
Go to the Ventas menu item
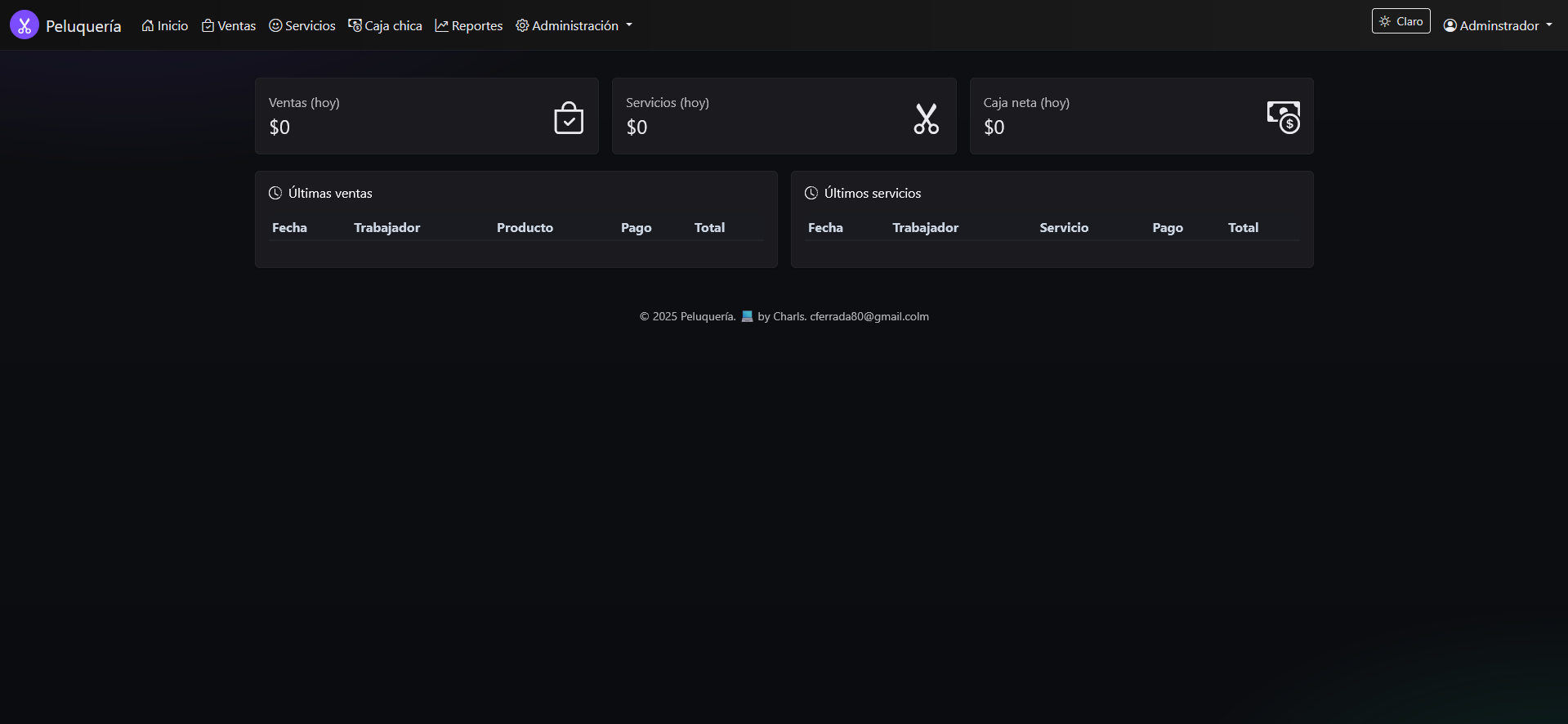(x=229, y=26)
